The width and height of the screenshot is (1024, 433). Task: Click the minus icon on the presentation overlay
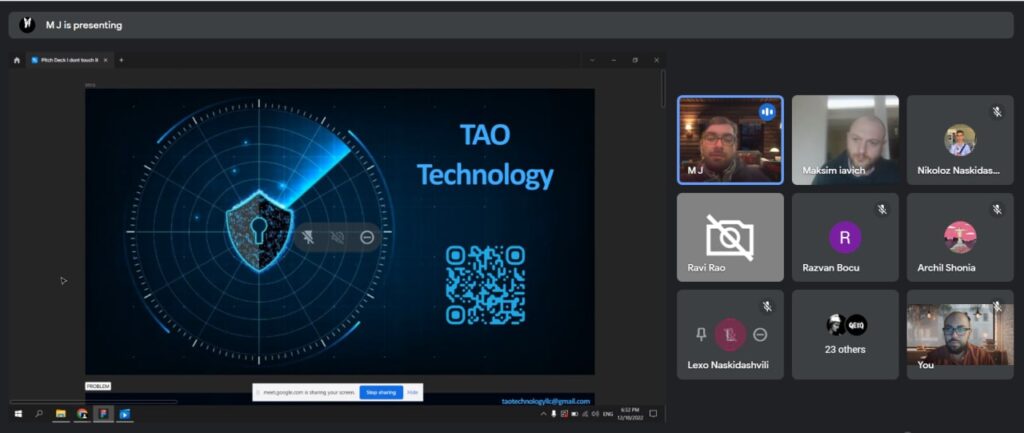point(367,237)
